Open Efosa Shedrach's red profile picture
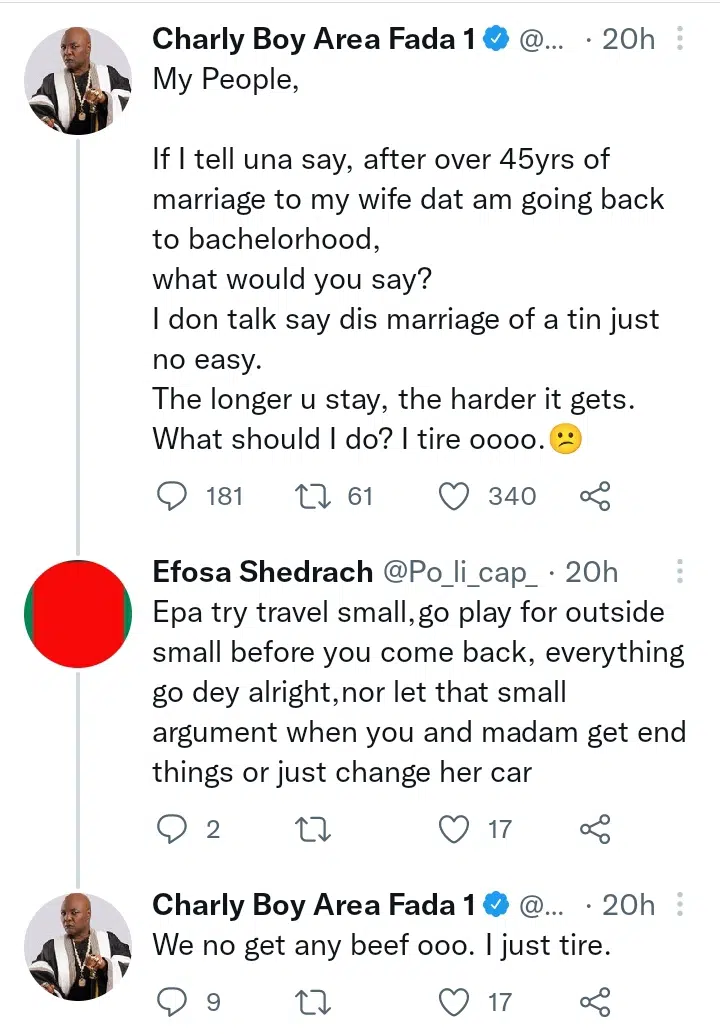Image resolution: width=720 pixels, height=1034 pixels. coord(78,614)
